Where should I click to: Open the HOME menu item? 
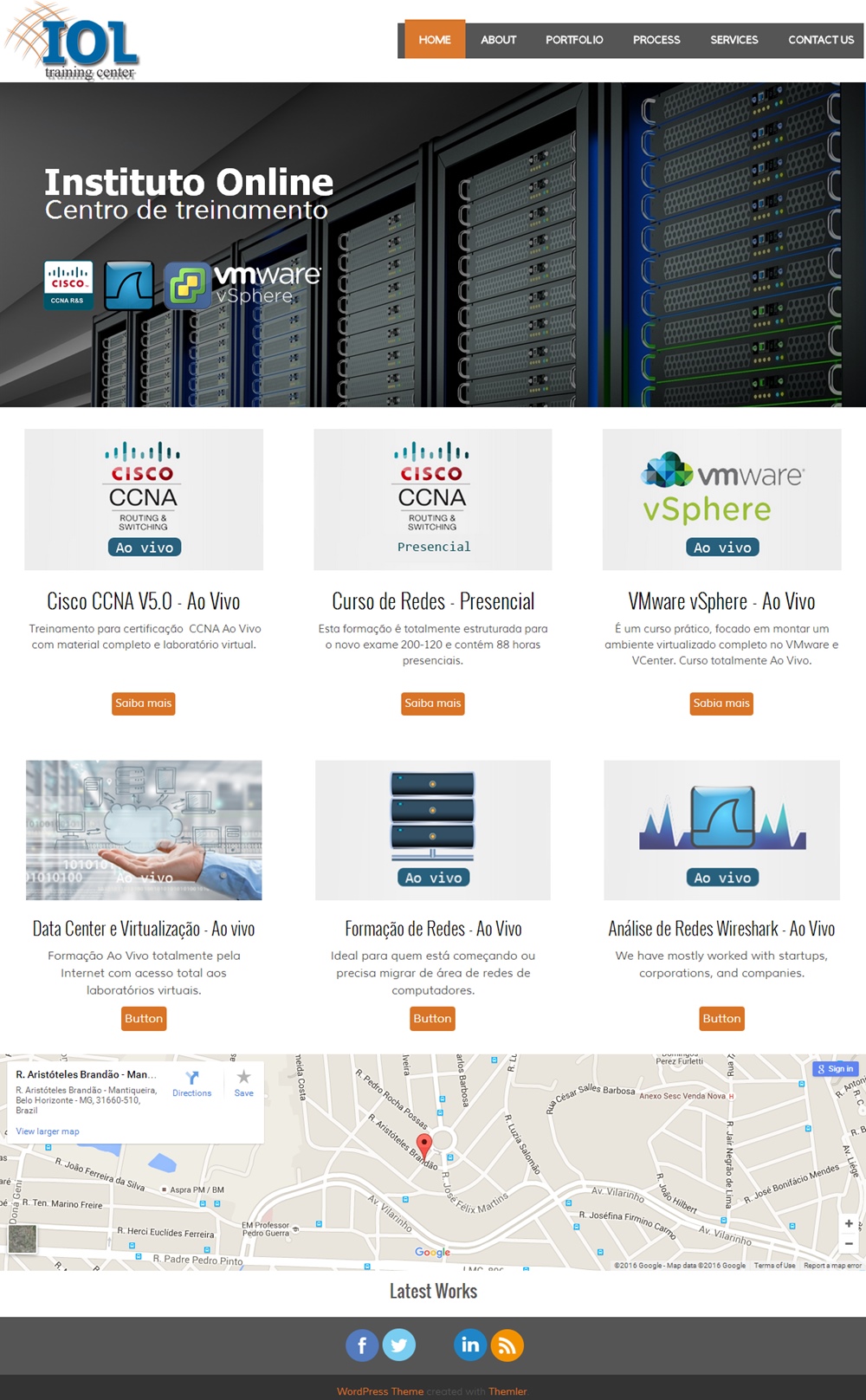tap(435, 40)
